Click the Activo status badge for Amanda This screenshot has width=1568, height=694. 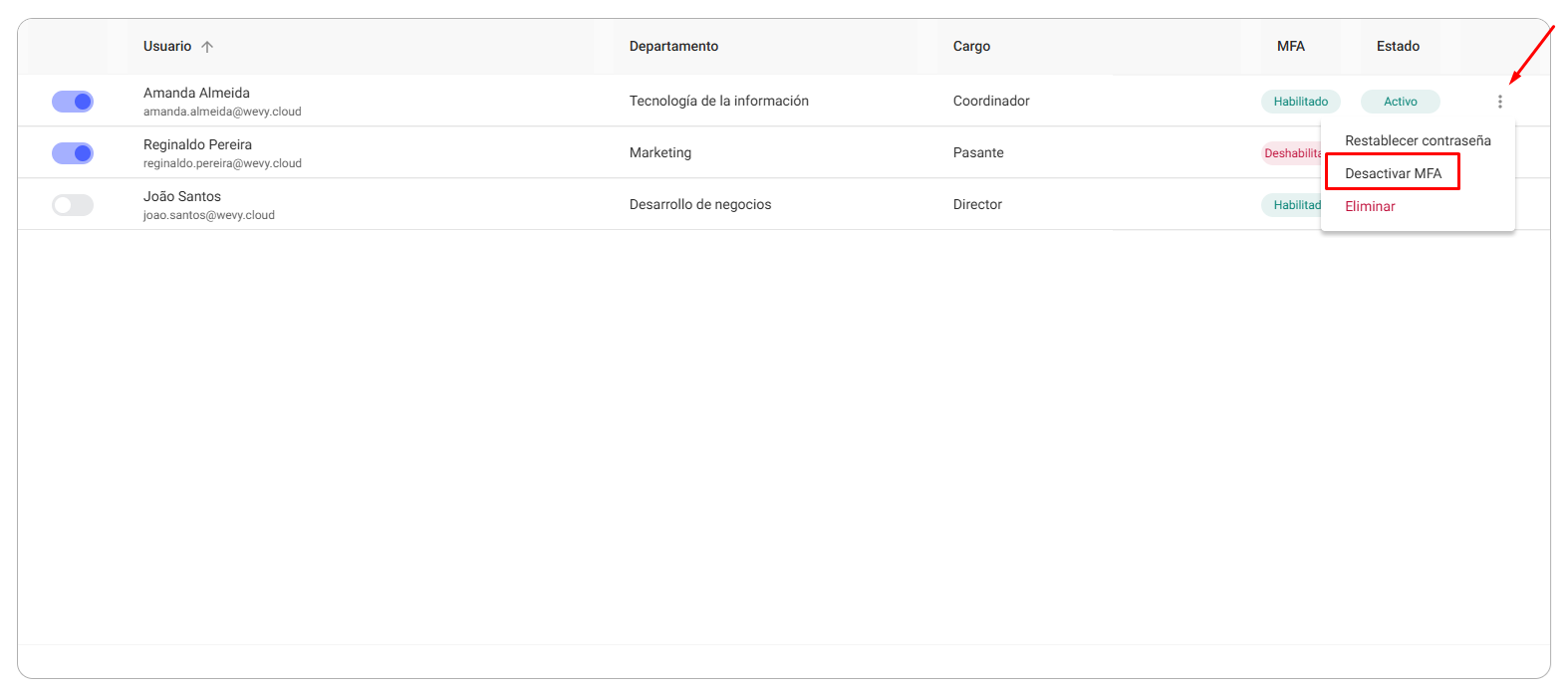pos(1401,102)
